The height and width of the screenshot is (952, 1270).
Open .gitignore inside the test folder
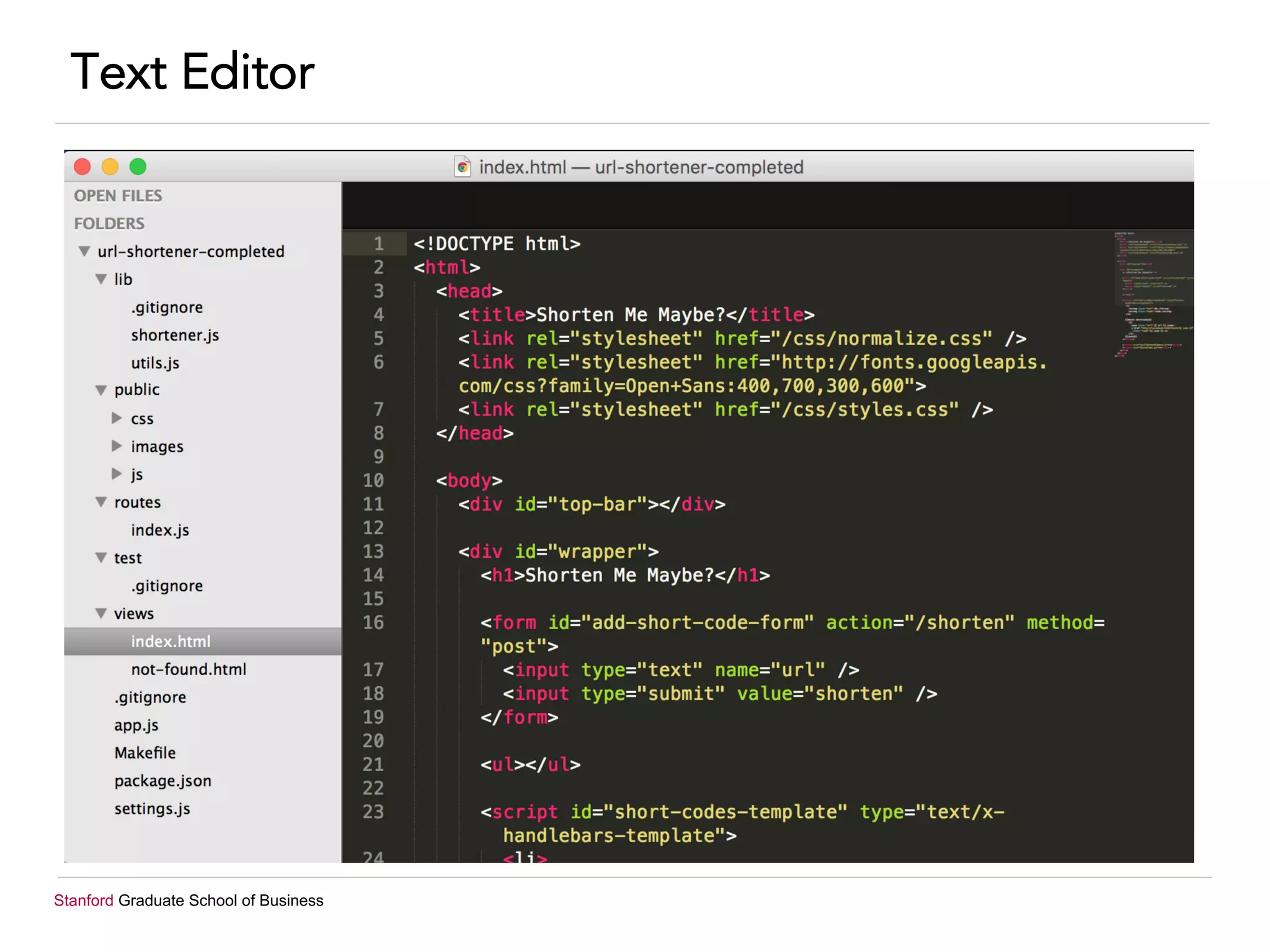click(x=167, y=586)
